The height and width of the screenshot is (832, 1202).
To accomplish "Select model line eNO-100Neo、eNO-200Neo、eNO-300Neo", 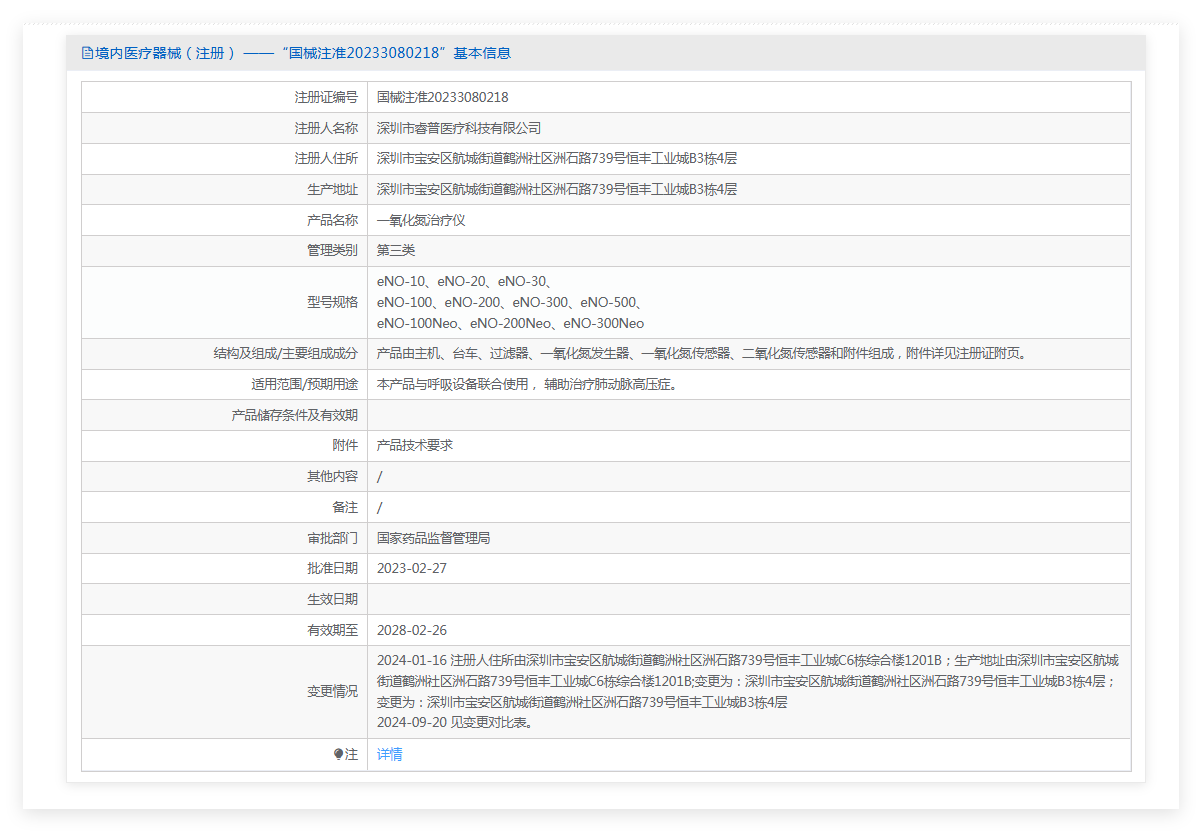I will (510, 323).
